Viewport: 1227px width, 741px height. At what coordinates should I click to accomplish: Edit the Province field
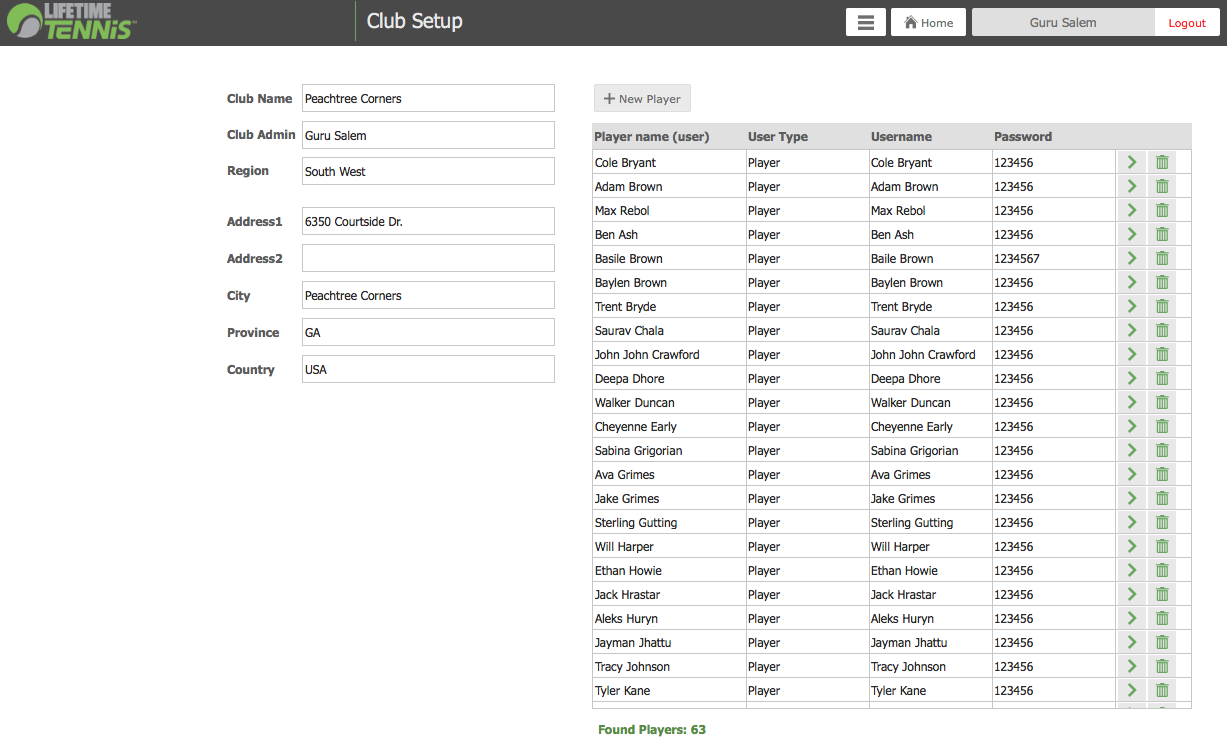(428, 332)
